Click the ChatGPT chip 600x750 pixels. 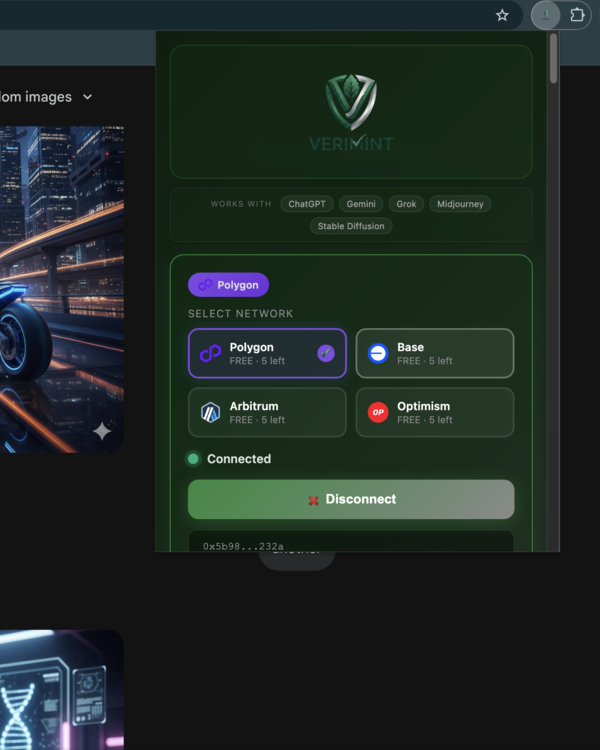307,204
